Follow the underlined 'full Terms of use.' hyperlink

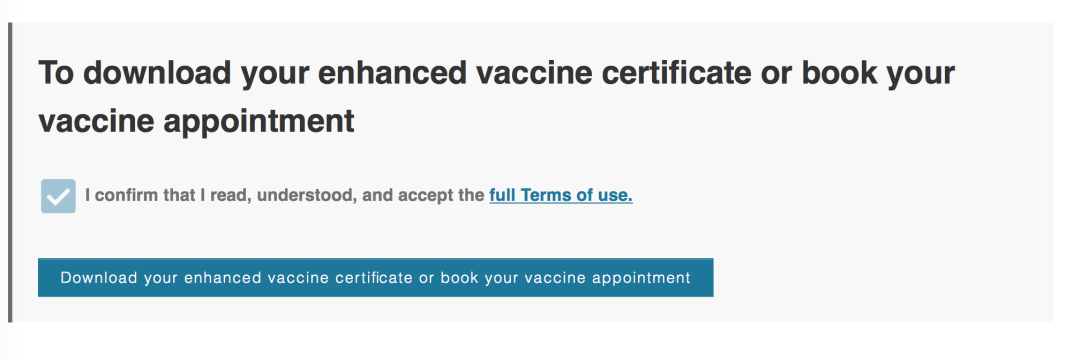pos(561,195)
